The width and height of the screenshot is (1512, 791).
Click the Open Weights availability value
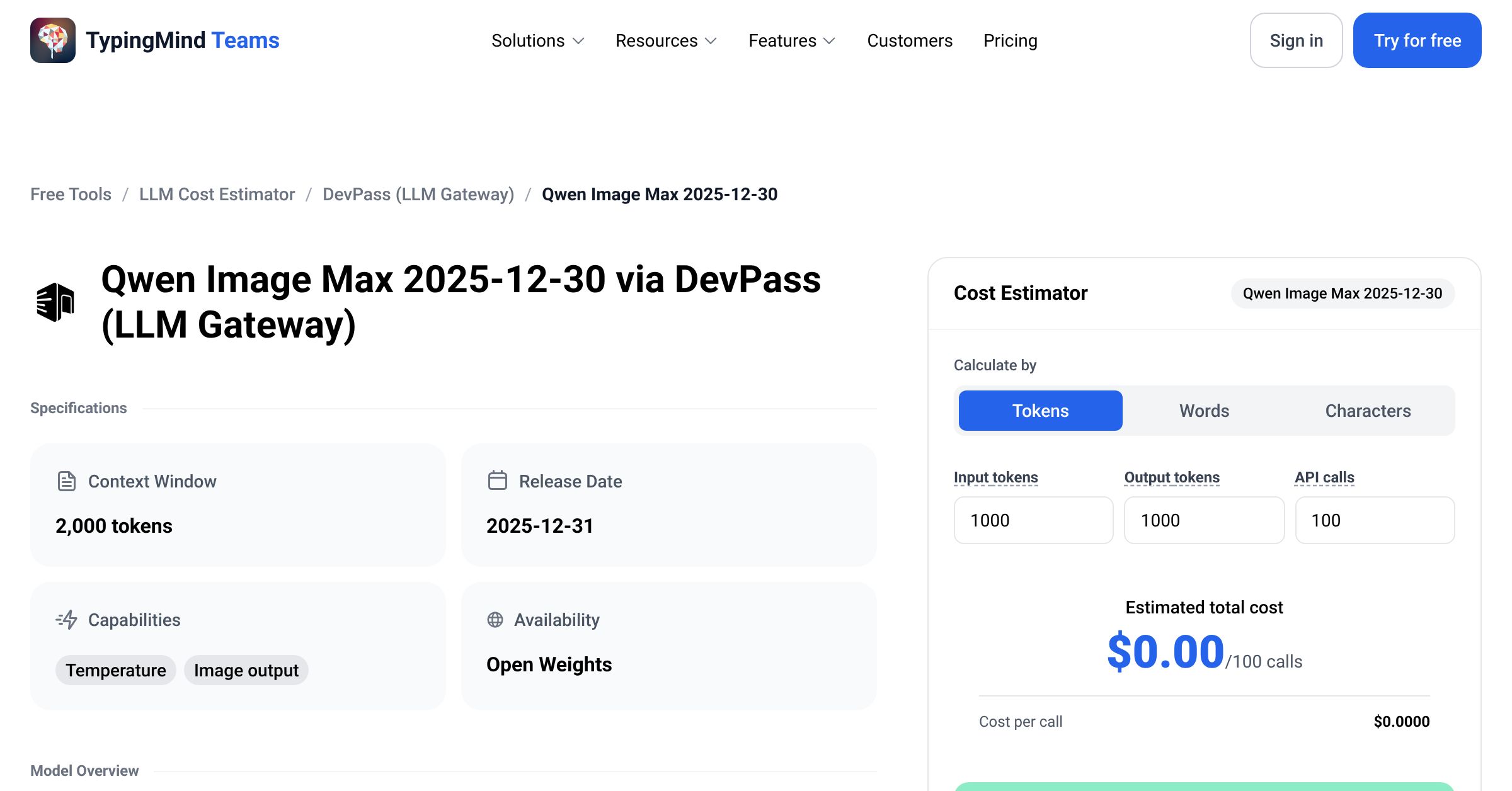(549, 664)
